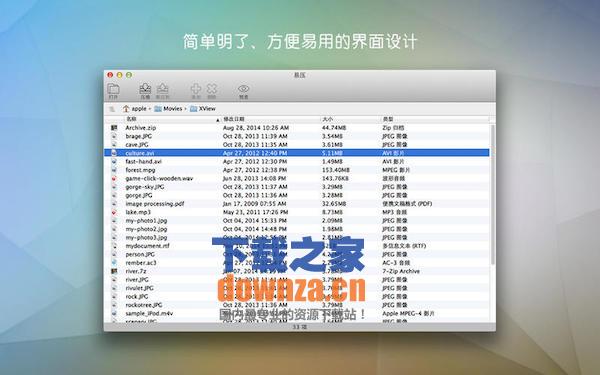Click the file icon of forest.mpg
This screenshot has height=375, width=600.
114,170
